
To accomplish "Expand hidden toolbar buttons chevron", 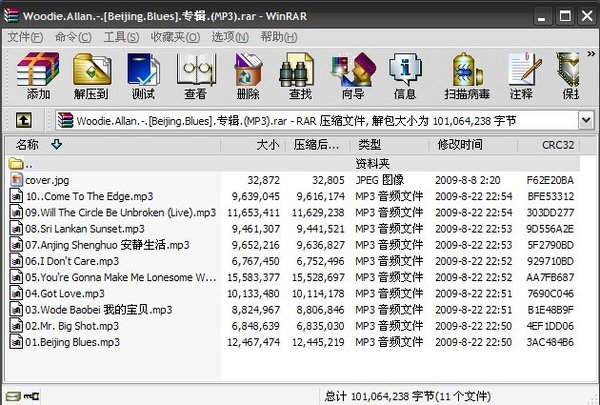I will coord(591,54).
